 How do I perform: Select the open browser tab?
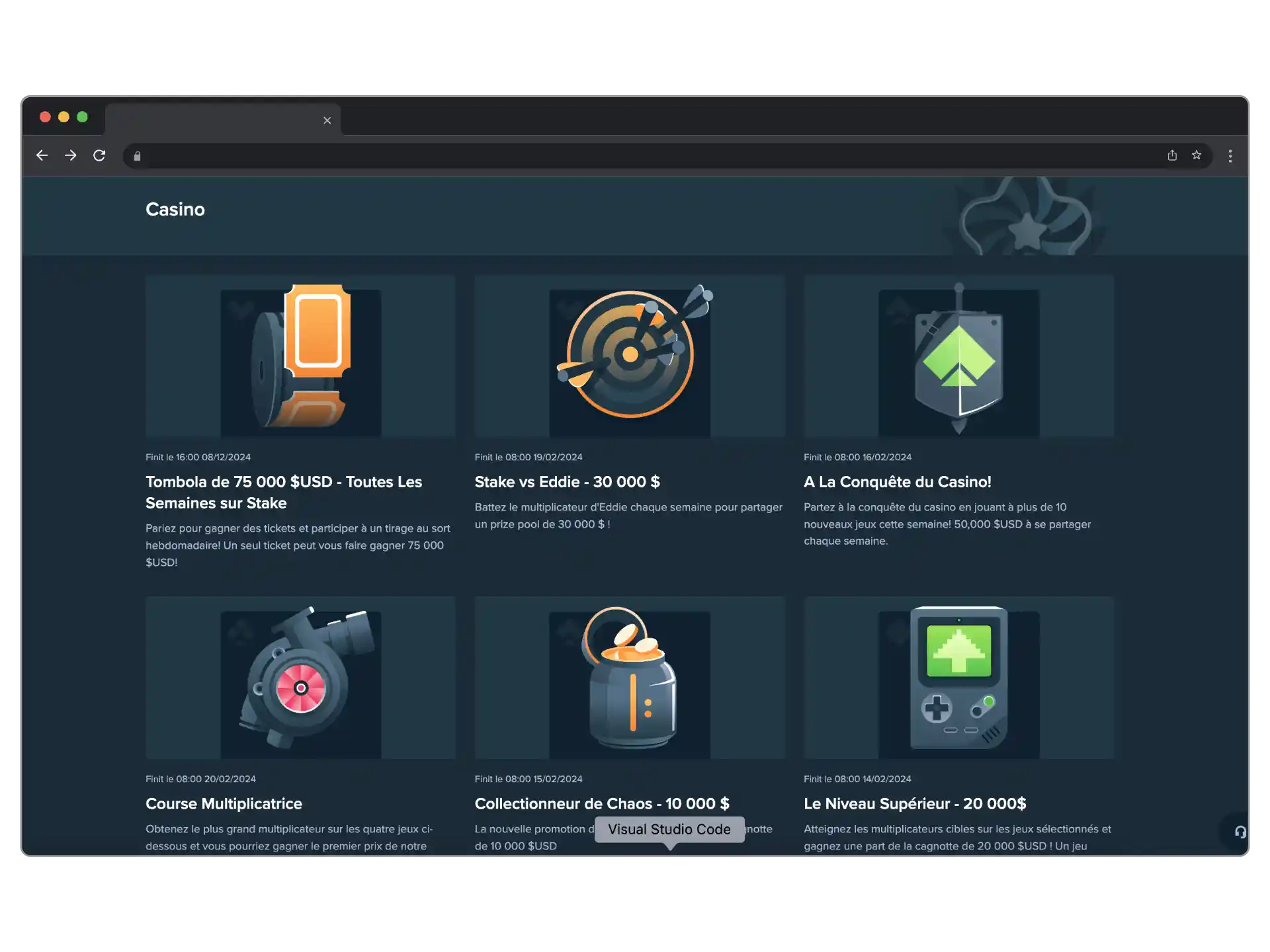(223, 120)
